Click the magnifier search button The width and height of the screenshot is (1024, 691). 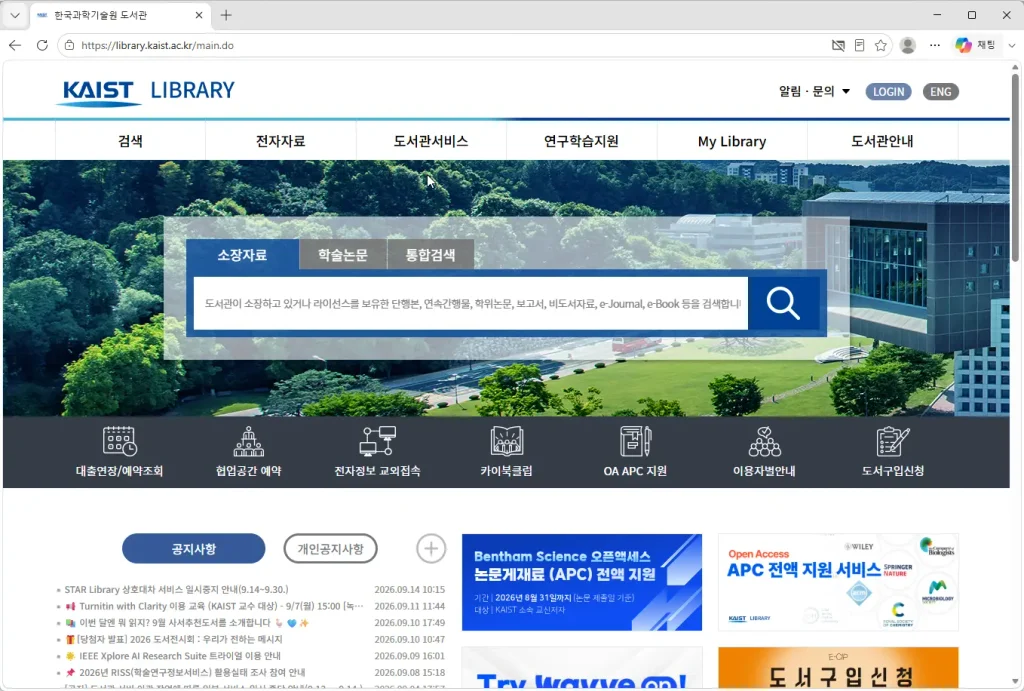point(784,303)
